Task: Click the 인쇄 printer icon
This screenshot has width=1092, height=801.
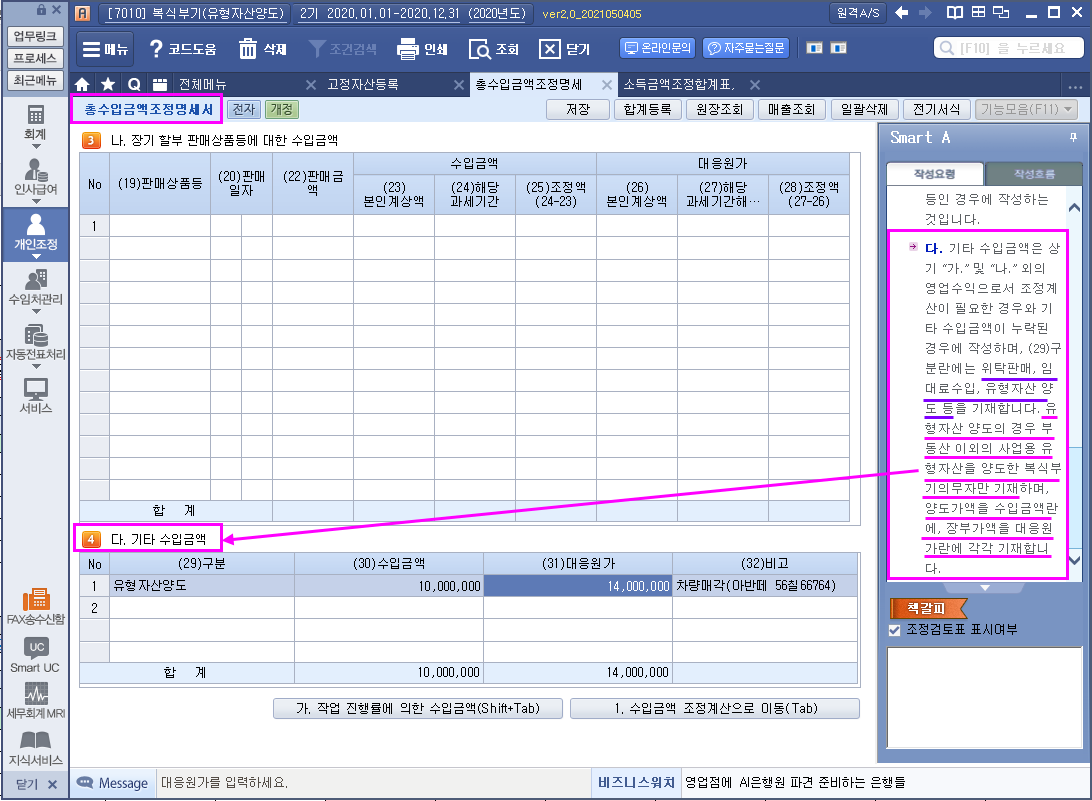Action: [407, 49]
